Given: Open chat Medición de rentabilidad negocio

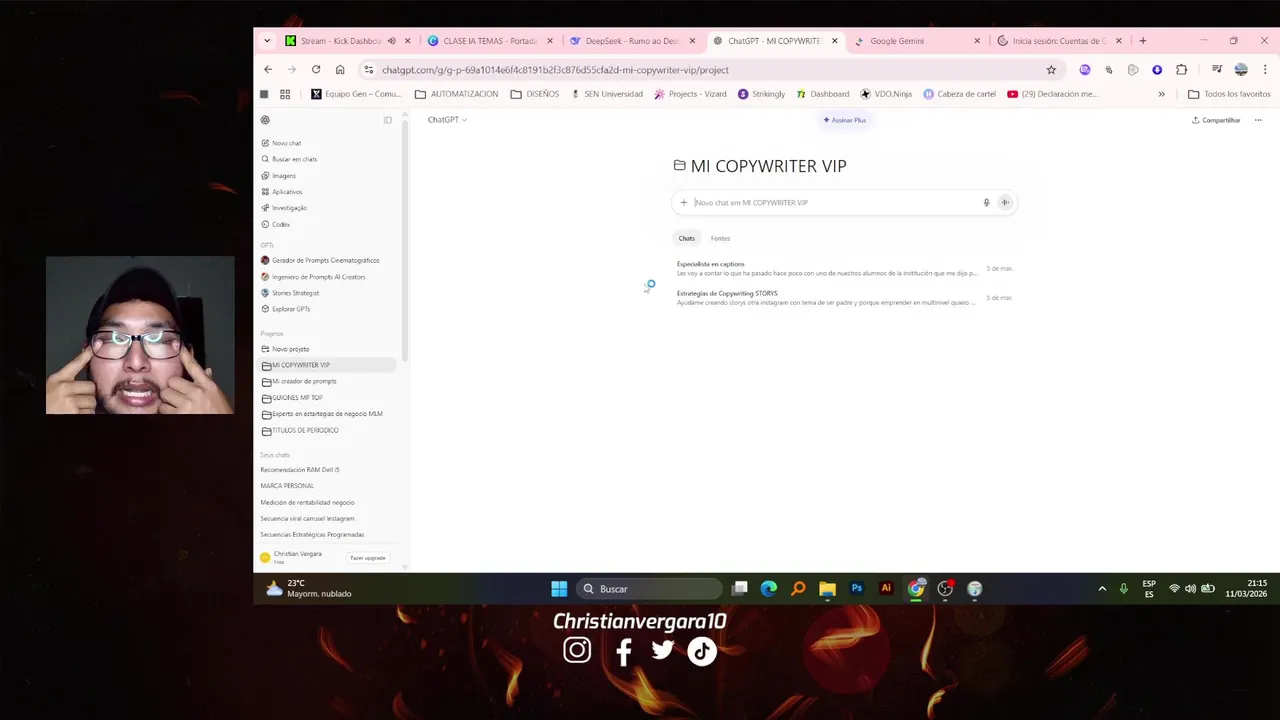Looking at the screenshot, I should [x=307, y=502].
